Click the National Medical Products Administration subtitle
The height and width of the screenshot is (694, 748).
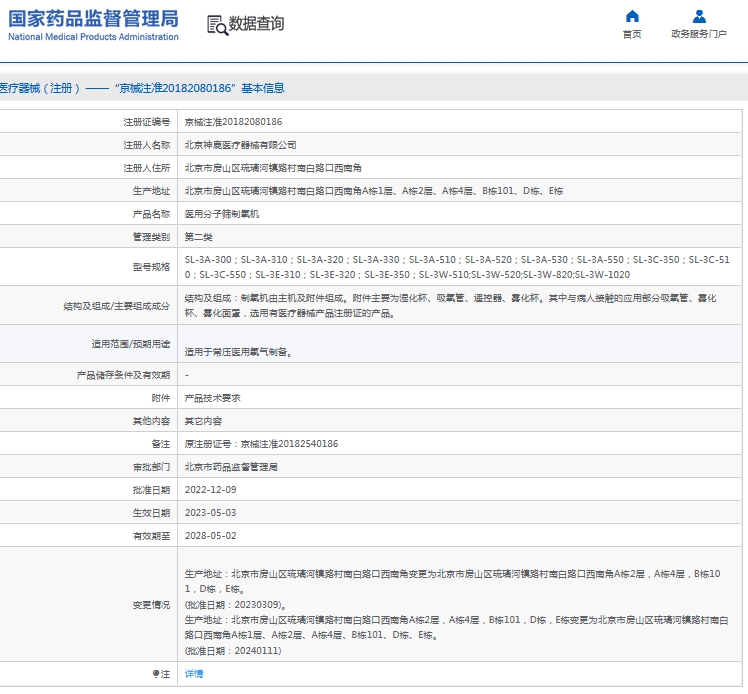94,37
